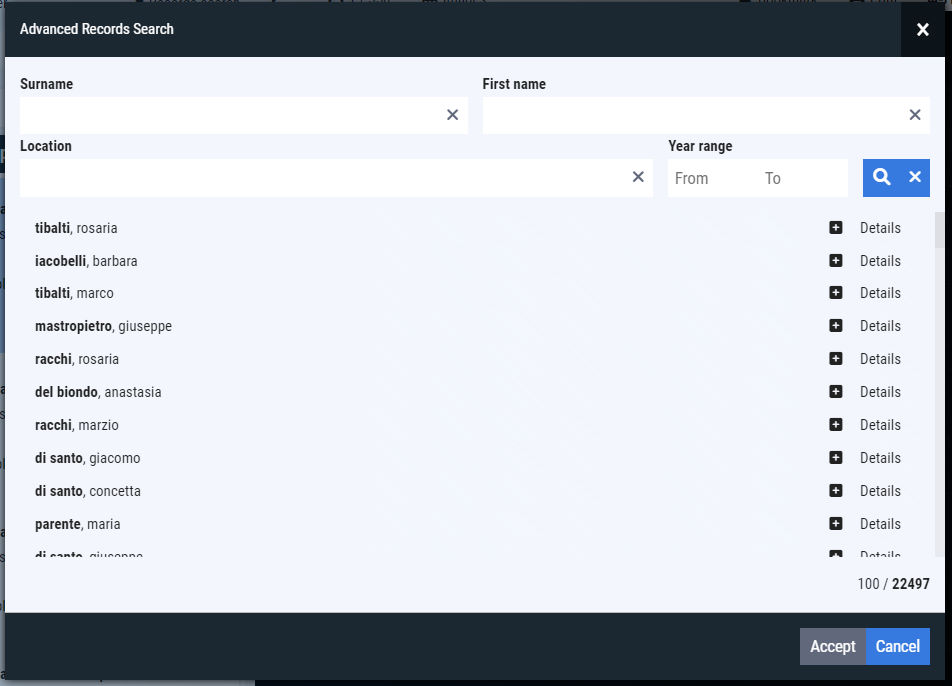Open Details for mastropietro, giuseppe

tap(880, 325)
